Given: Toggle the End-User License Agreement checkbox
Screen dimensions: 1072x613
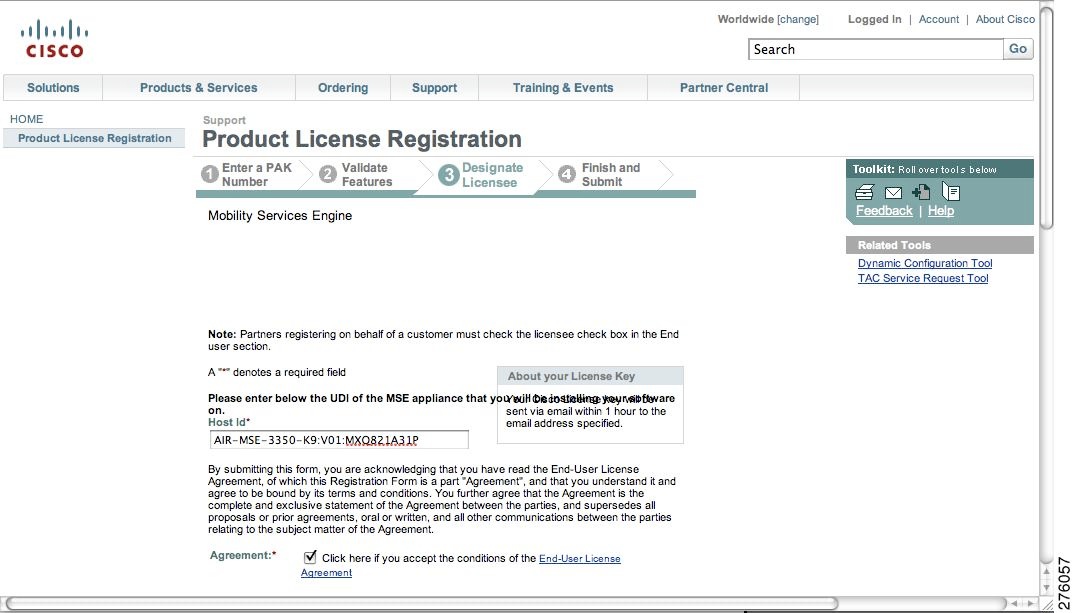Looking at the screenshot, I should [x=310, y=557].
